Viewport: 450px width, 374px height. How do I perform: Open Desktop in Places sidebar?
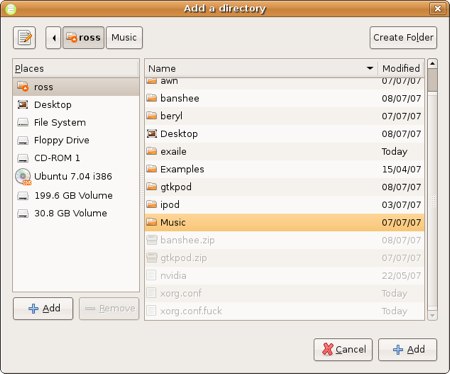pos(76,105)
